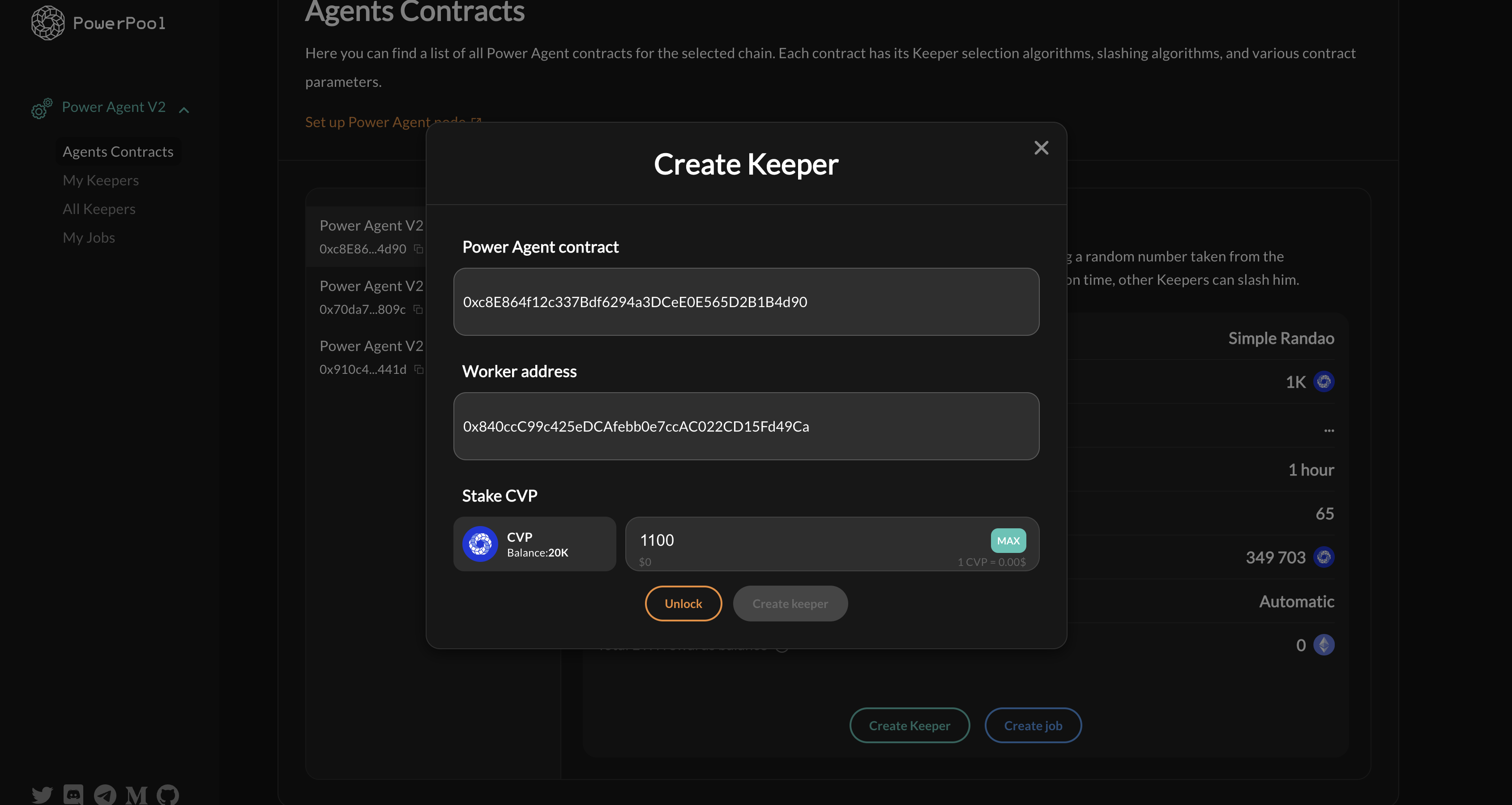Click the Worker address input field
Viewport: 1512px width, 805px height.
745,426
